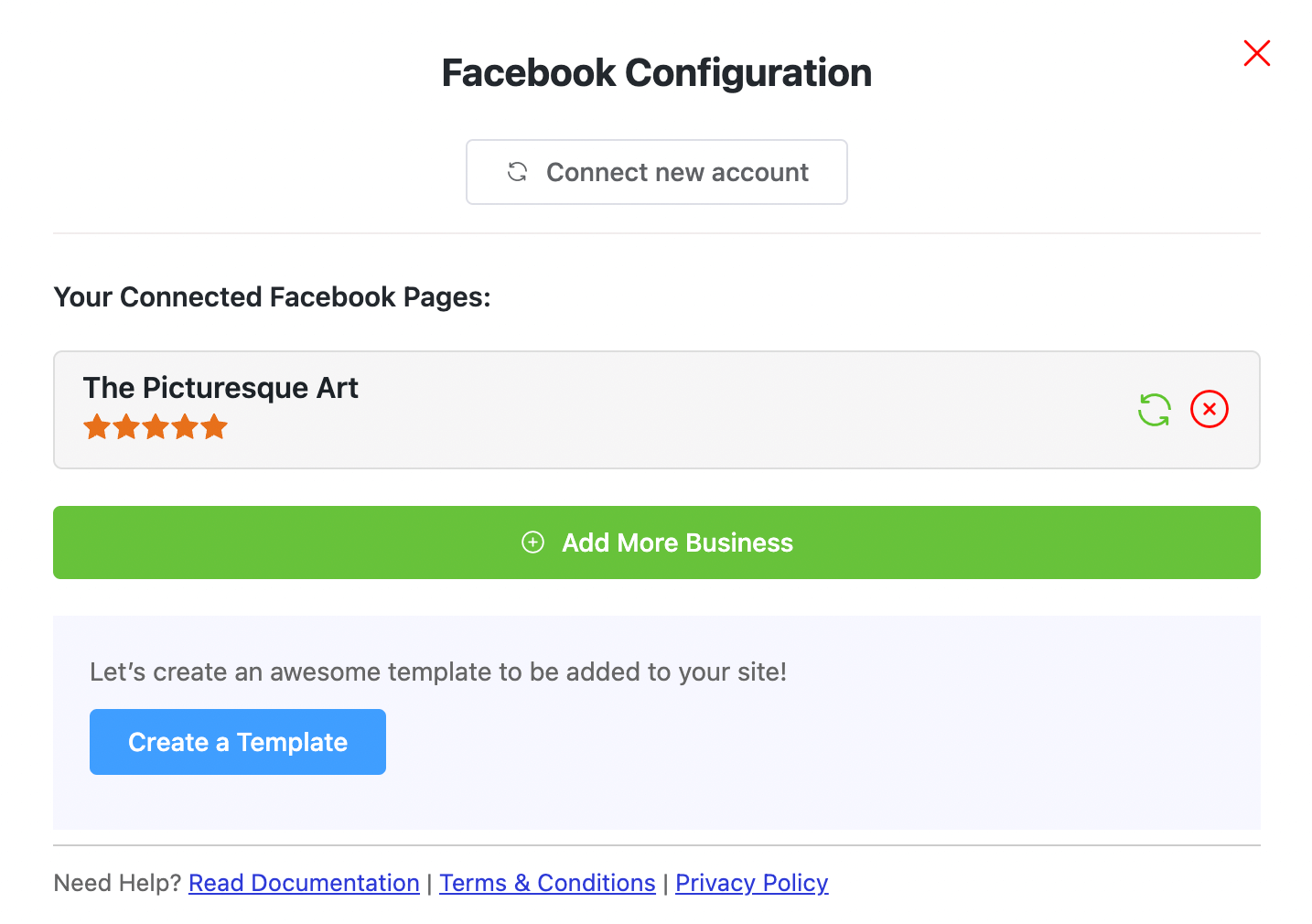Click the third orange rating star
This screenshot has height=924, width=1312.
156,426
